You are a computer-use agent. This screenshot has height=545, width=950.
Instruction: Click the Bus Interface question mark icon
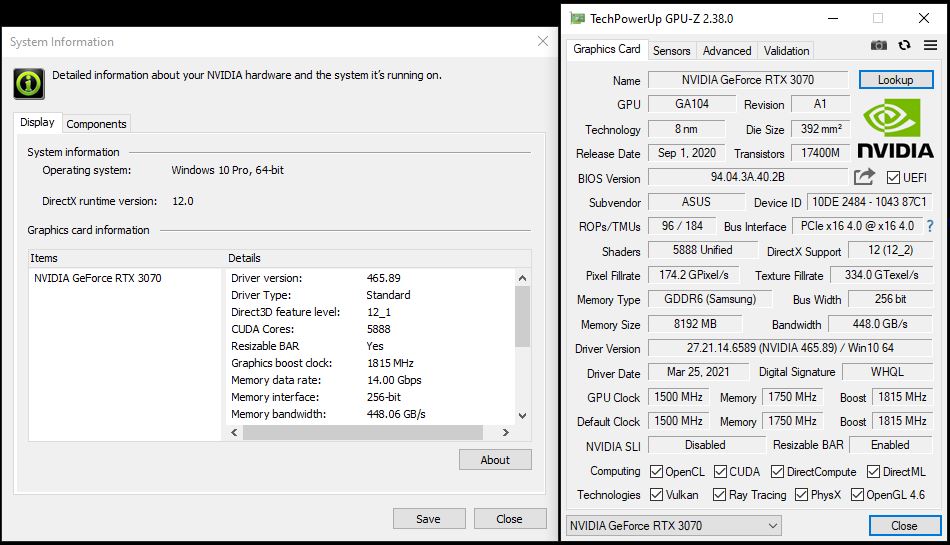(929, 226)
